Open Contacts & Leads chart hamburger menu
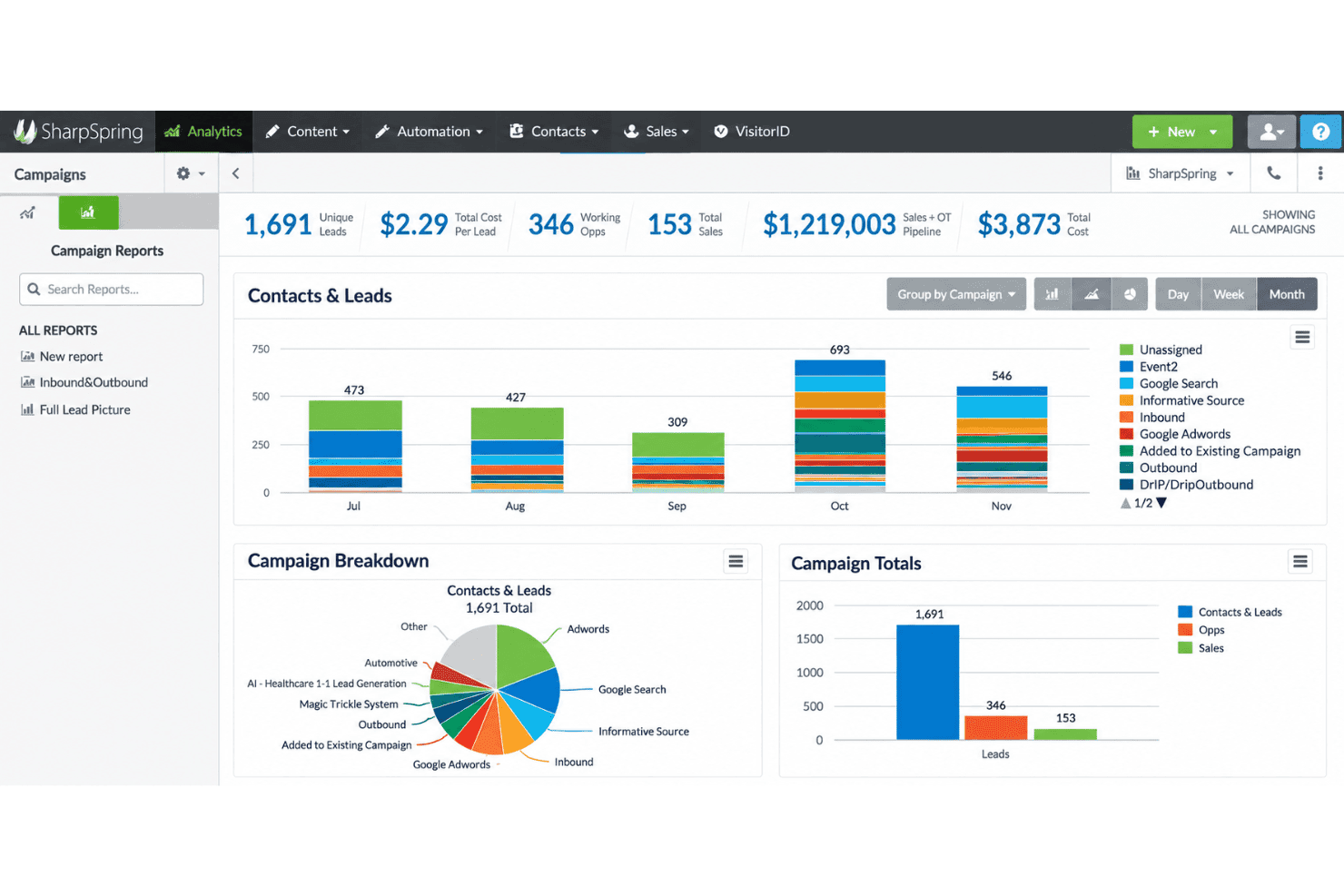The width and height of the screenshot is (1344, 896). pos(1302,338)
